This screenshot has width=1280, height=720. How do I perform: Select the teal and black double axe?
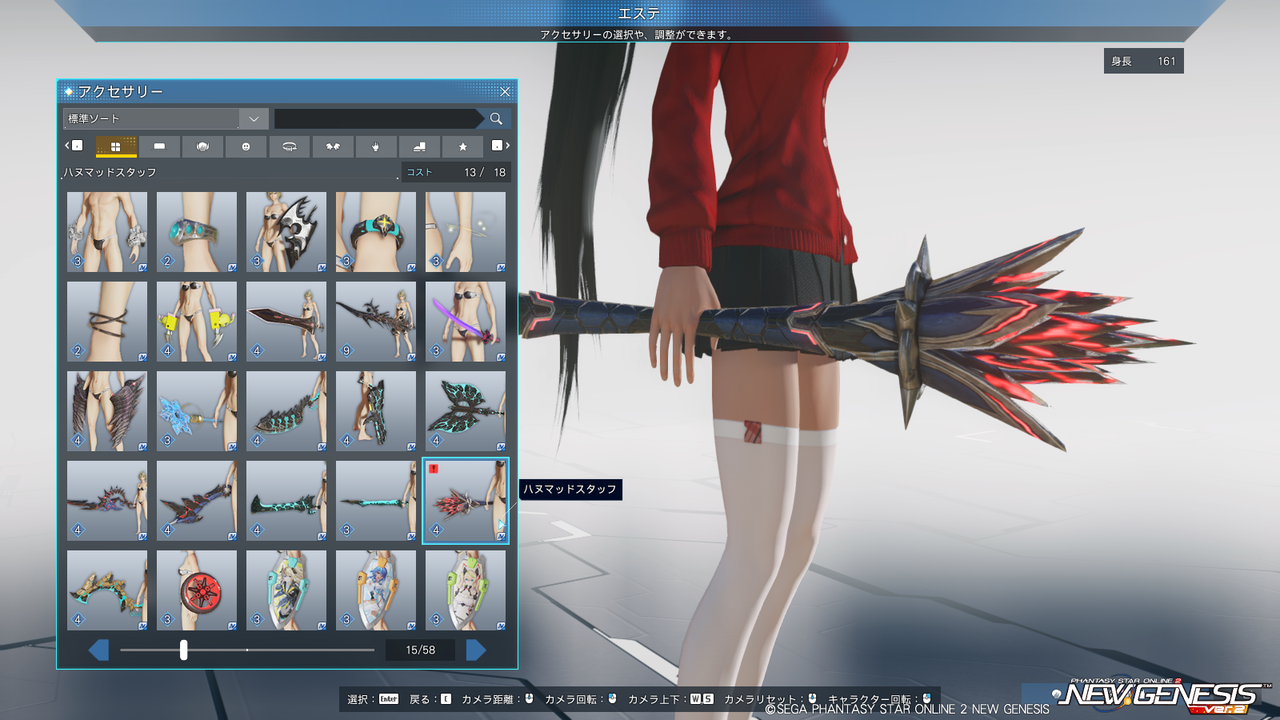[x=466, y=411]
